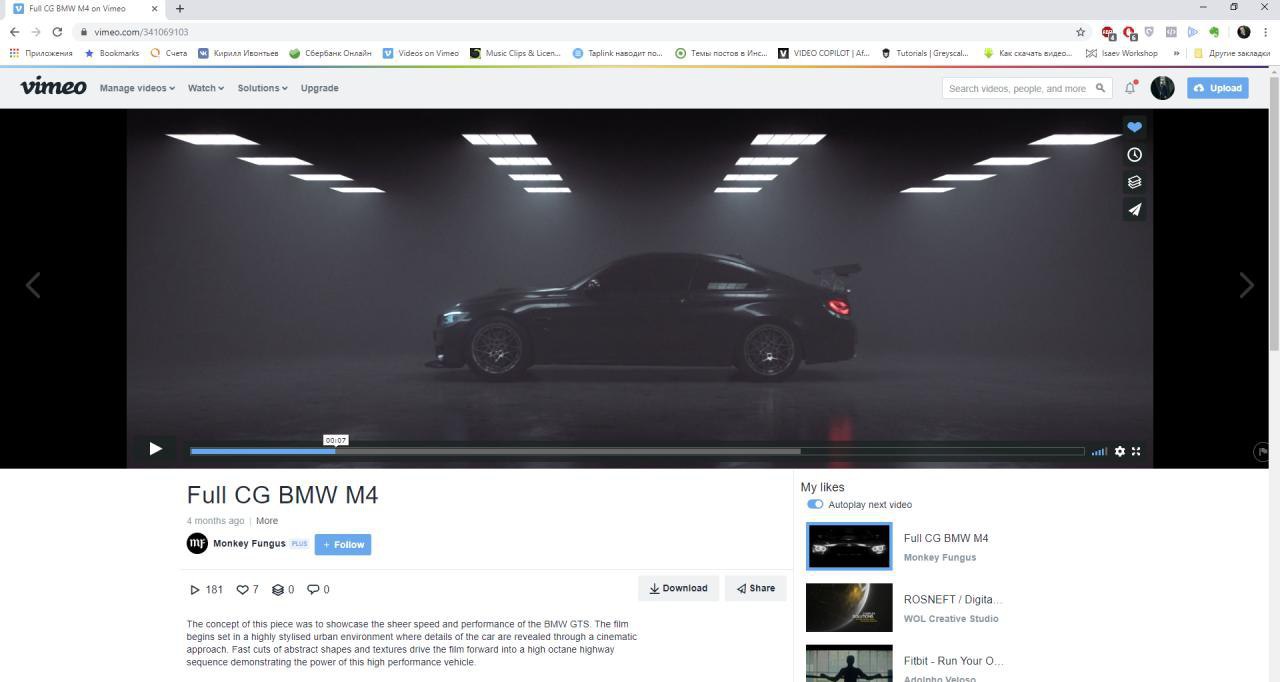Reload the page
Viewport: 1280px width, 682px height.
pos(57,32)
